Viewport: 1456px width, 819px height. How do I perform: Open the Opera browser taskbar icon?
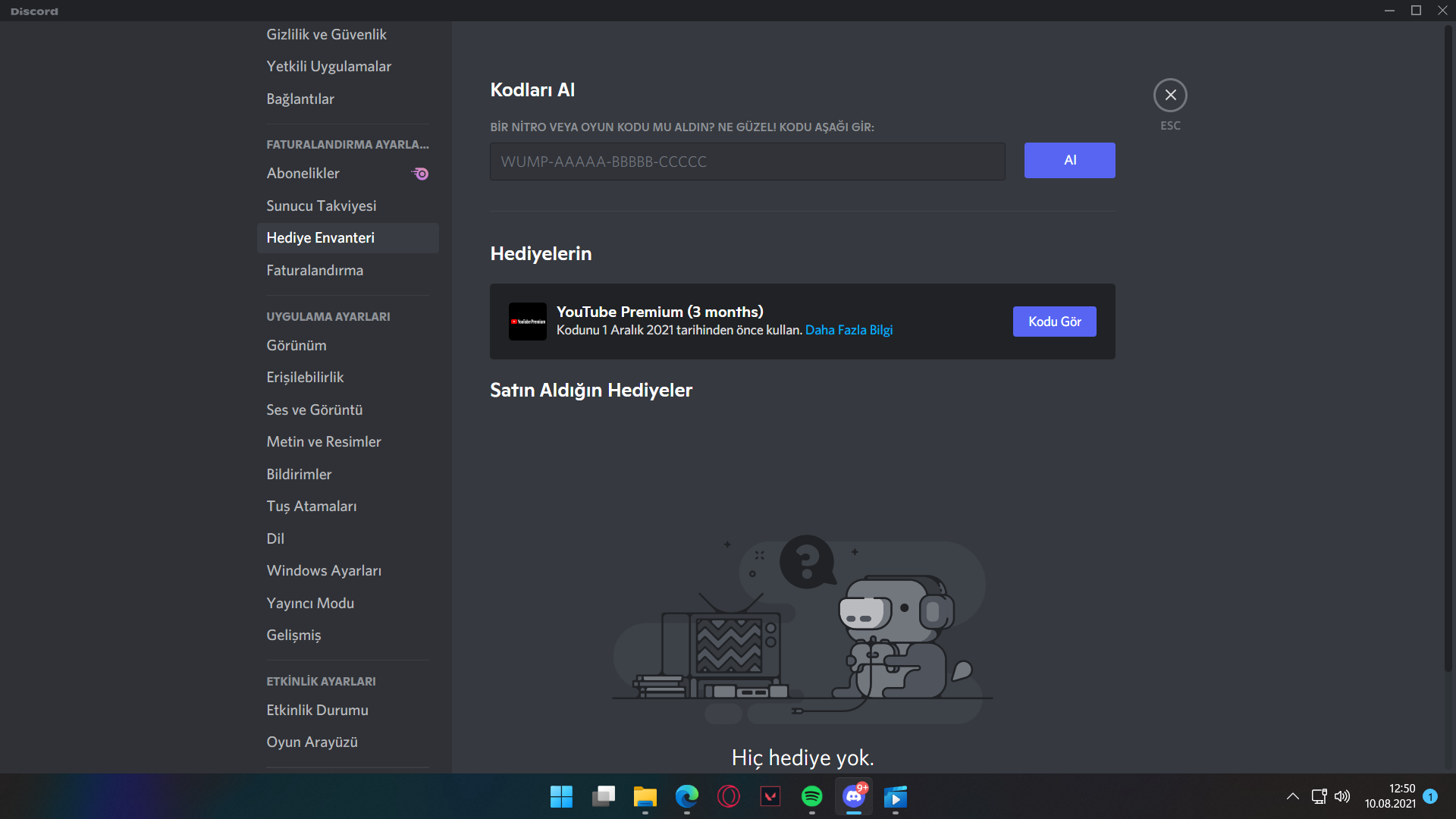[x=728, y=796]
